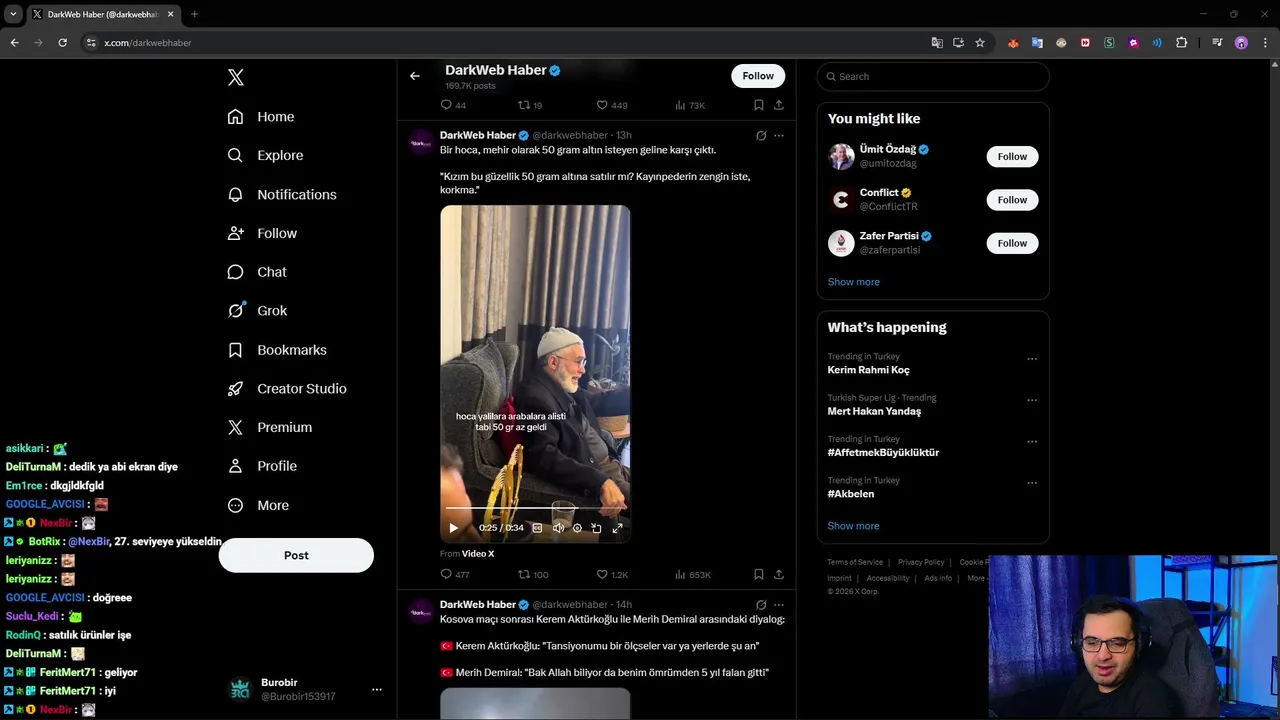This screenshot has height=720, width=1280.
Task: Click Show more under What's happening
Action: [854, 526]
